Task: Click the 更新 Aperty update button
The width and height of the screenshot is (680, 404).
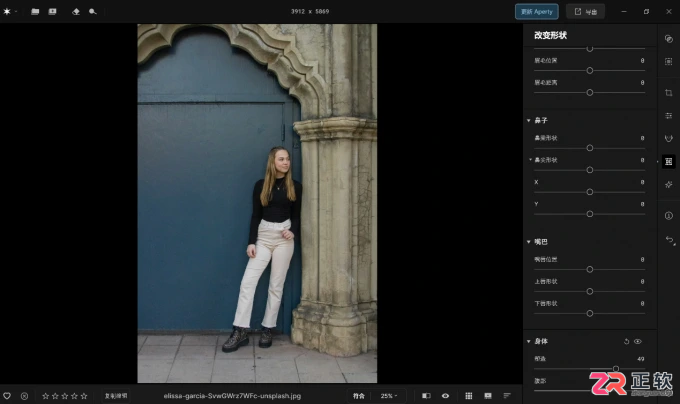Action: coord(536,12)
